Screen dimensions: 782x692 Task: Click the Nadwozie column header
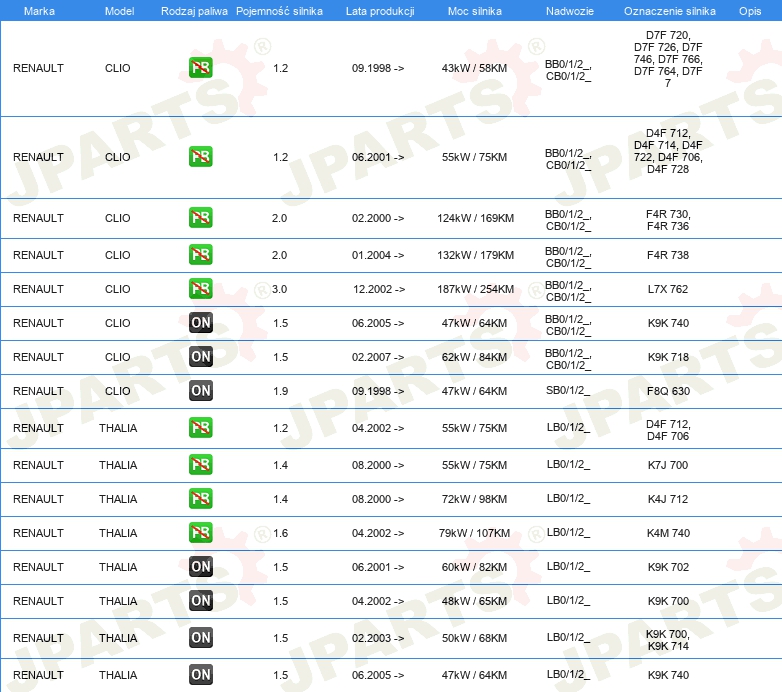[570, 11]
